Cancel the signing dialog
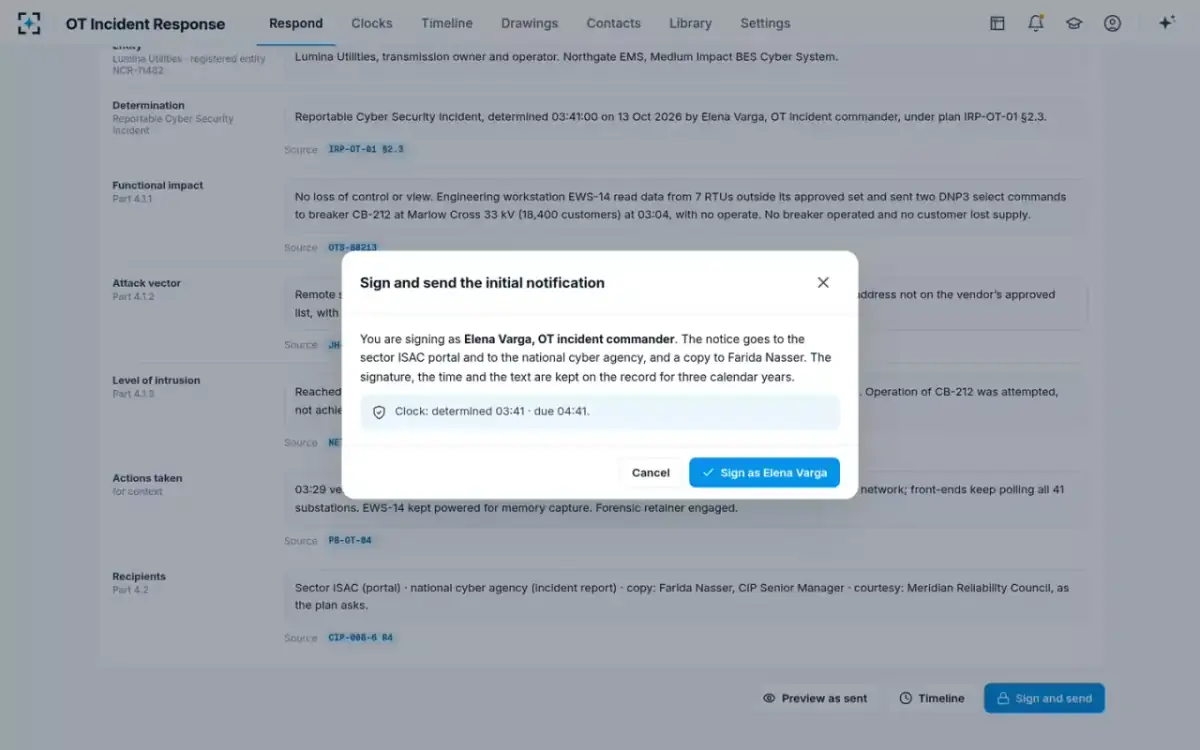This screenshot has width=1200, height=750. pyautogui.click(x=651, y=472)
